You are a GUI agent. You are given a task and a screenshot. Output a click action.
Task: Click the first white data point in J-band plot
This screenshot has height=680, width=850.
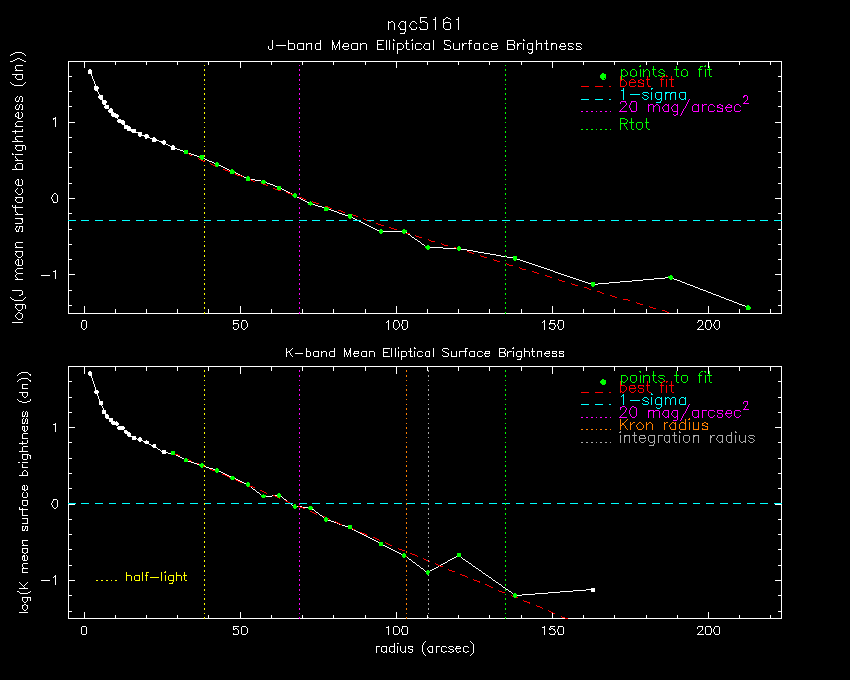(x=90, y=72)
